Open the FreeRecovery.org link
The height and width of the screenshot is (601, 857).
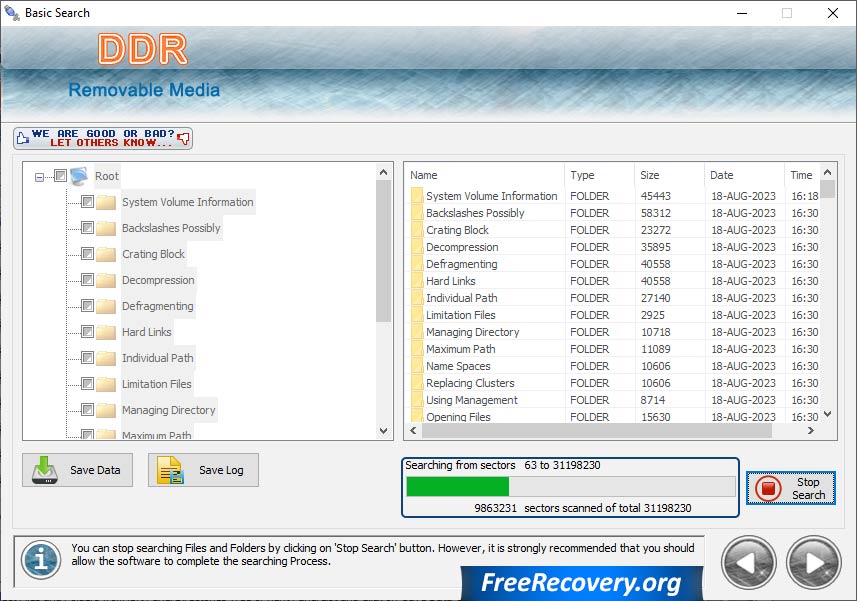582,583
